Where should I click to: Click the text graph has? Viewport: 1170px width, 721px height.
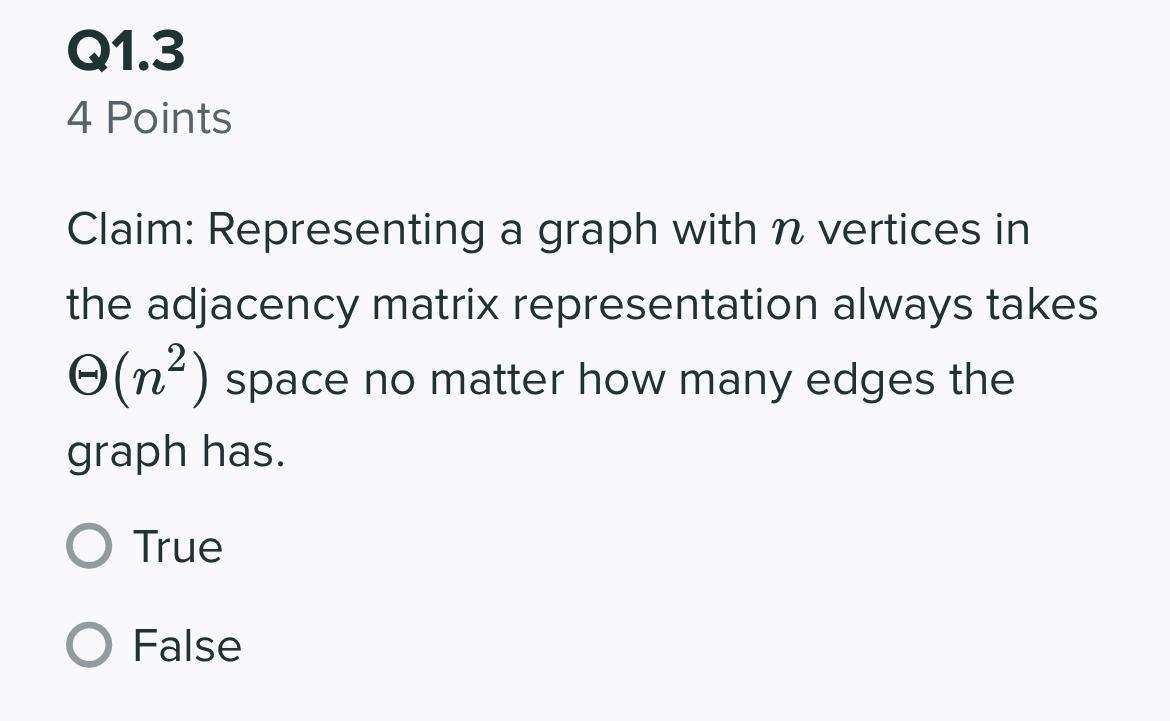click(x=176, y=450)
